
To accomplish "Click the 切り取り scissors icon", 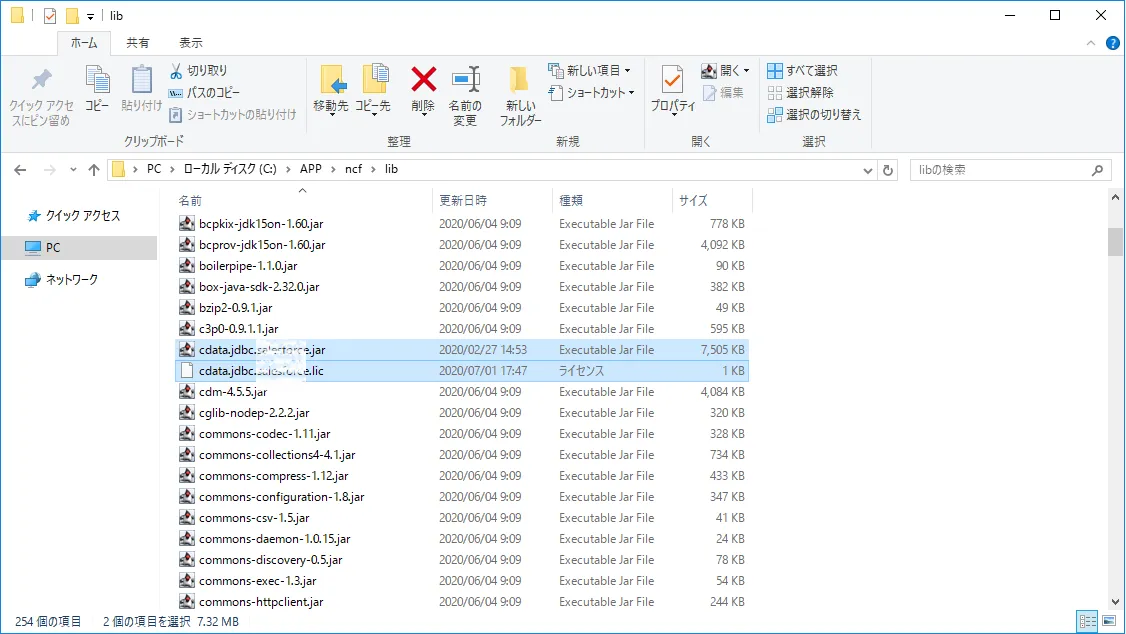I will tap(176, 70).
